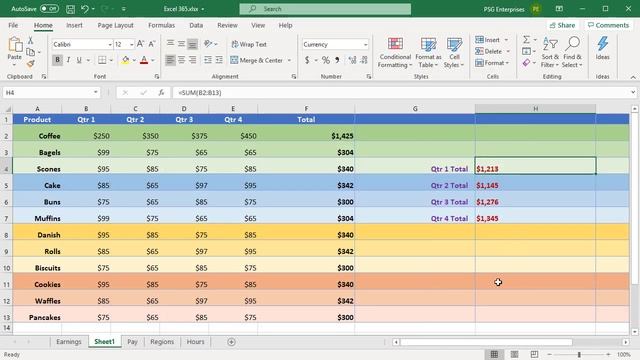Click the AutoSum sigma icon
Image resolution: width=640 pixels, height=360 pixels.
[x=526, y=40]
